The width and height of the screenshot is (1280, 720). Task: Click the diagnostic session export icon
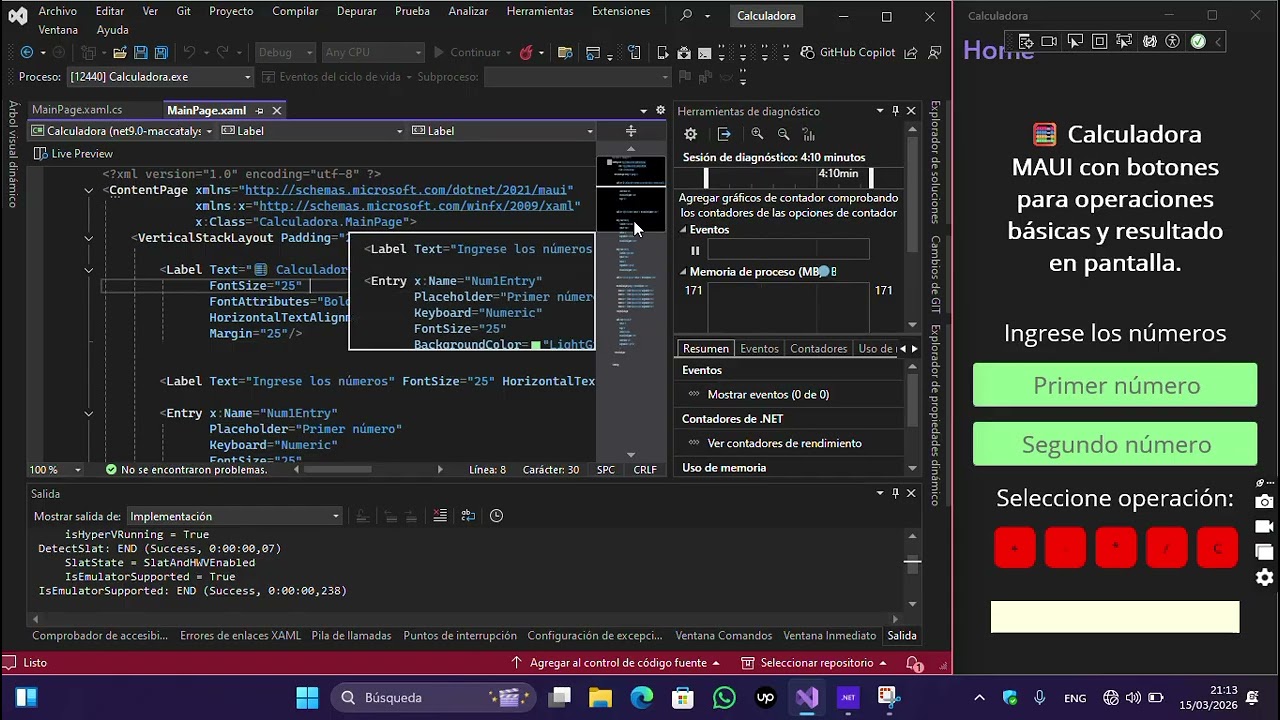point(724,134)
